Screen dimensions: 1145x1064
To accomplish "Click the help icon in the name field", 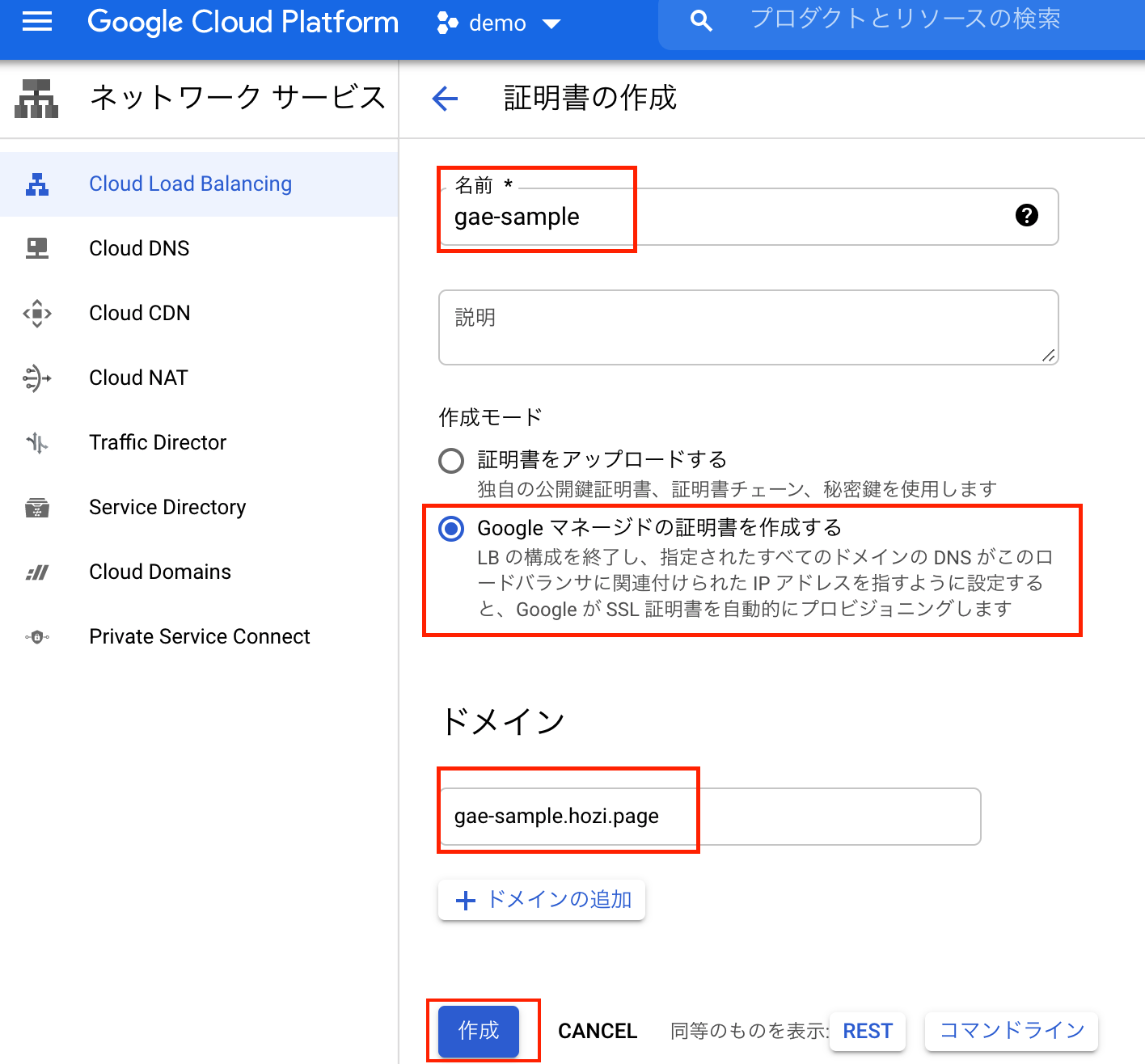I will point(1027,215).
